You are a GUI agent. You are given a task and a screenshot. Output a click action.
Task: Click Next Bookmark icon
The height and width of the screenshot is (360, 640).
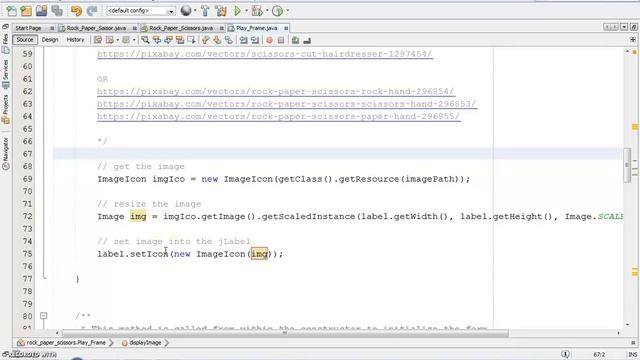click(217, 40)
